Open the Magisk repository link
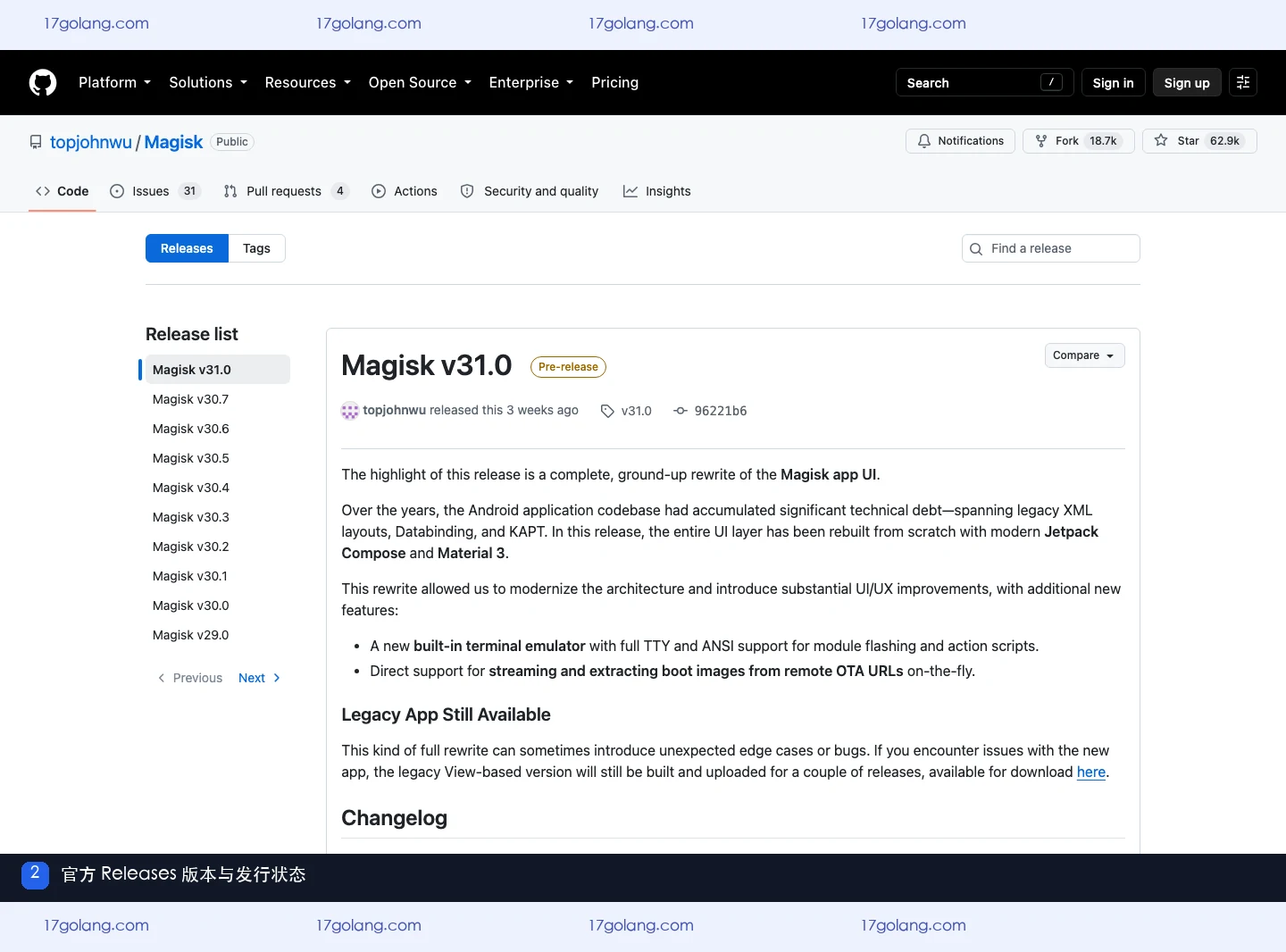Viewport: 1286px width, 952px height. point(173,142)
